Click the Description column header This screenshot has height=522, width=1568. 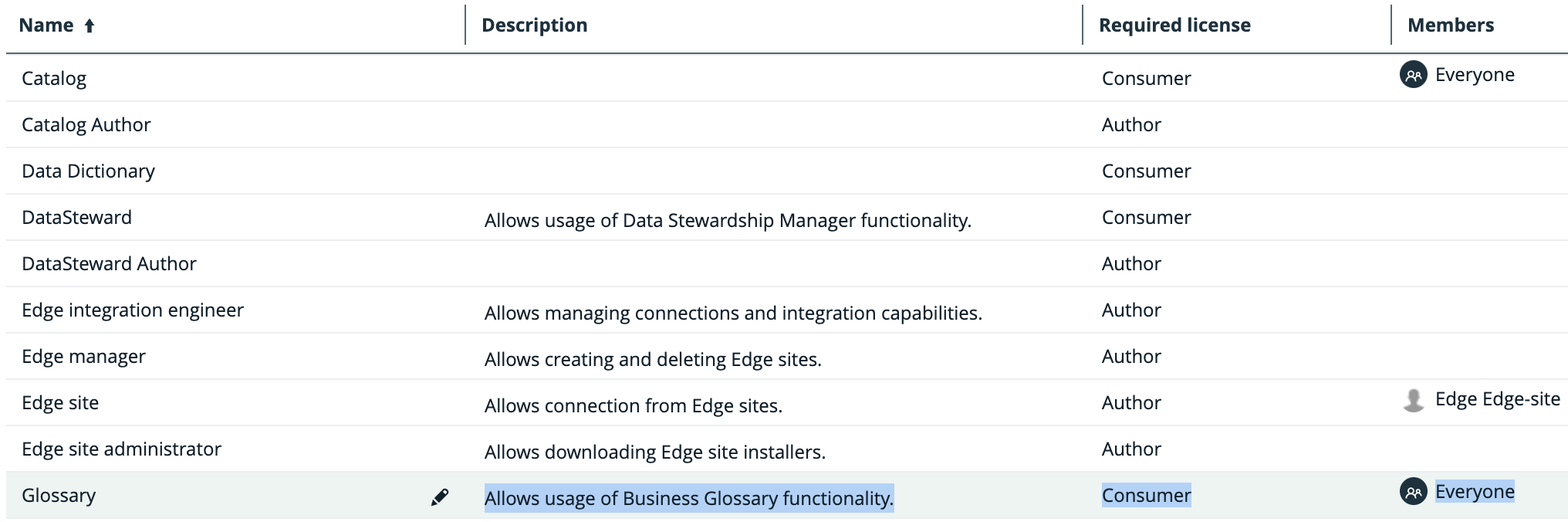tap(535, 25)
